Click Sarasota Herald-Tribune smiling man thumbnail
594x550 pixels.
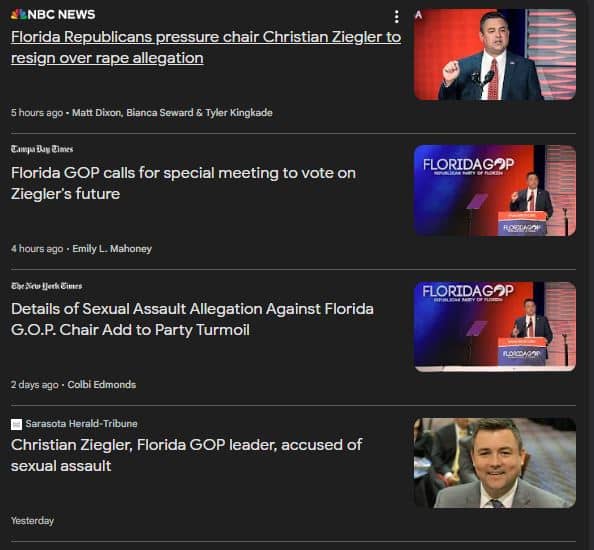click(x=495, y=463)
